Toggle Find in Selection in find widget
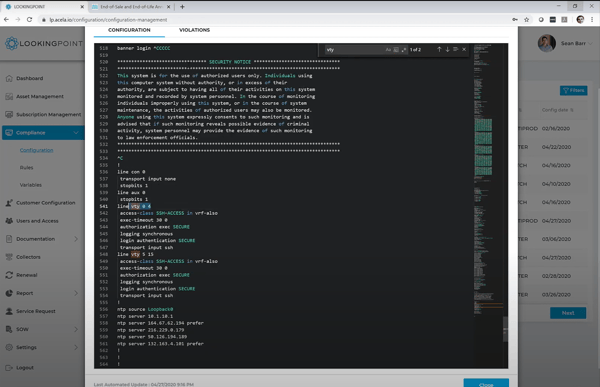Screen dimensions: 600x387 455,49
